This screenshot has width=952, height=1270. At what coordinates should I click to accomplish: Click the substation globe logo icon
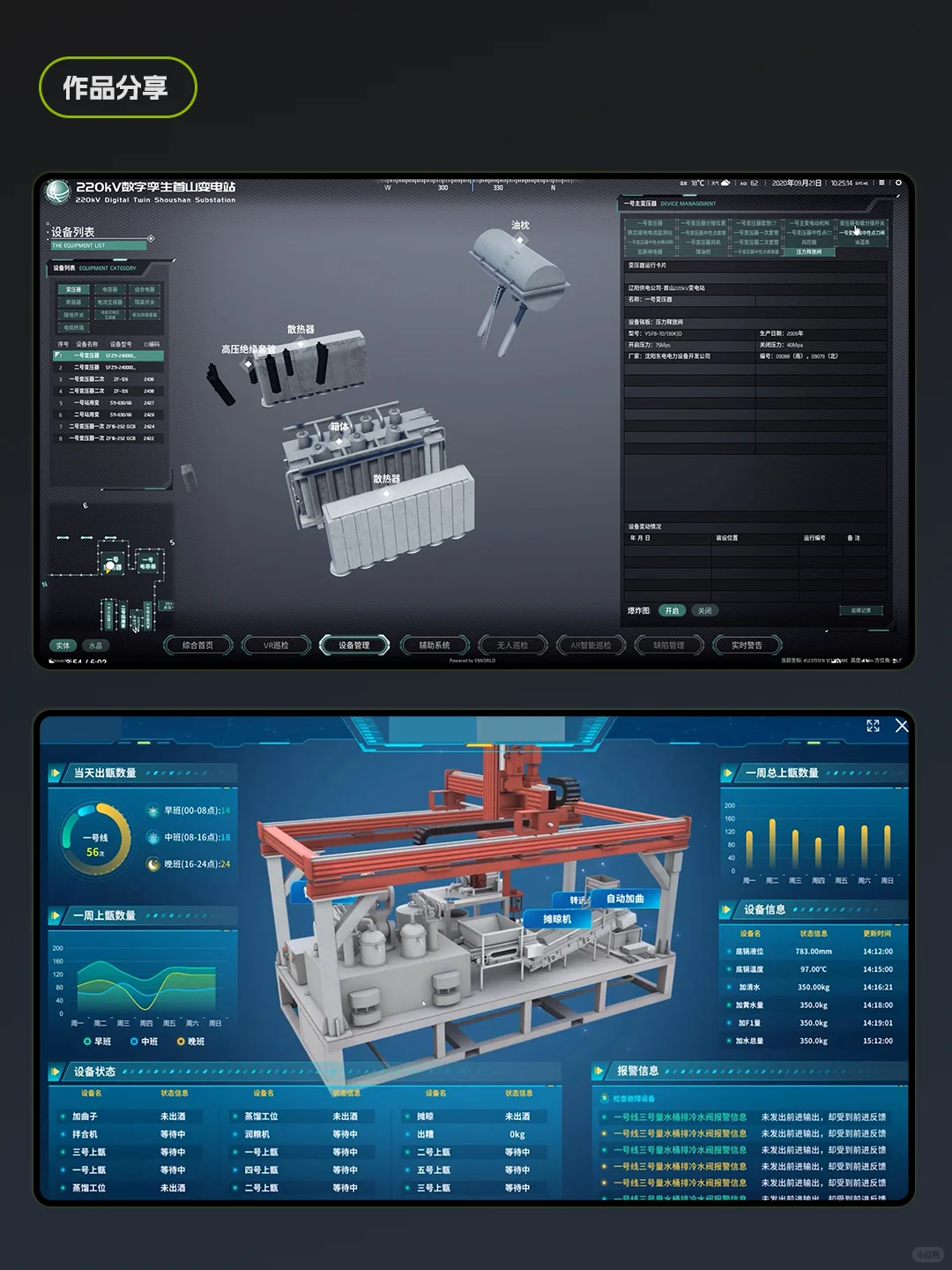click(58, 191)
